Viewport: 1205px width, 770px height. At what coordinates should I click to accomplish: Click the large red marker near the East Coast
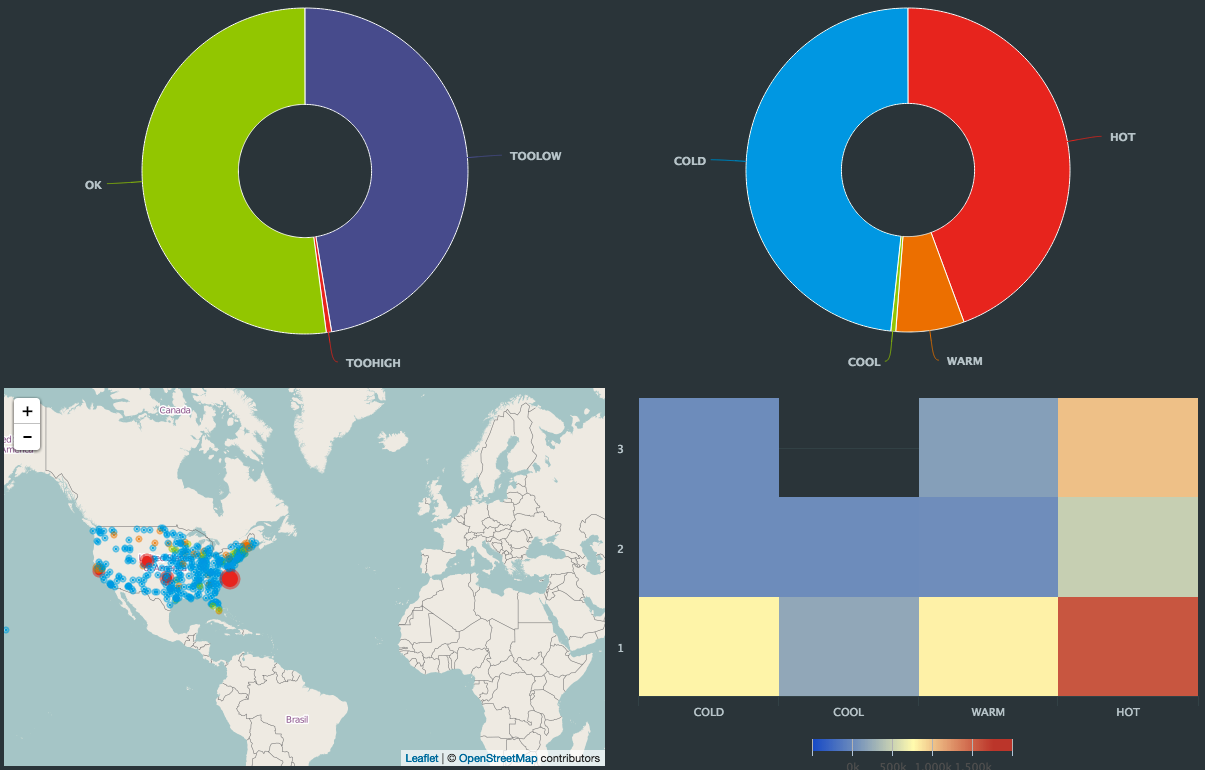pyautogui.click(x=231, y=579)
